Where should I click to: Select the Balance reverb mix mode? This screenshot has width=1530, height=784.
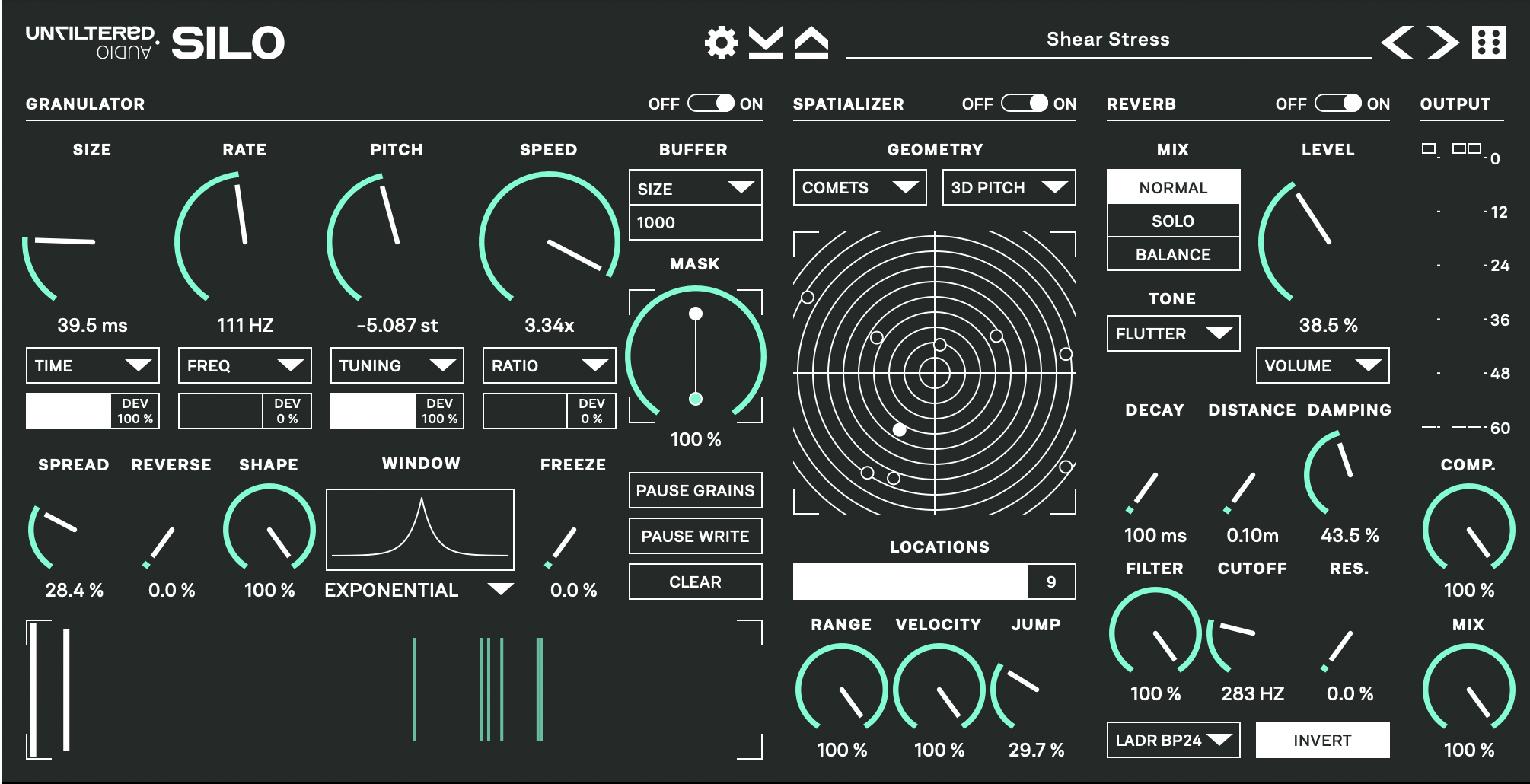(1173, 254)
